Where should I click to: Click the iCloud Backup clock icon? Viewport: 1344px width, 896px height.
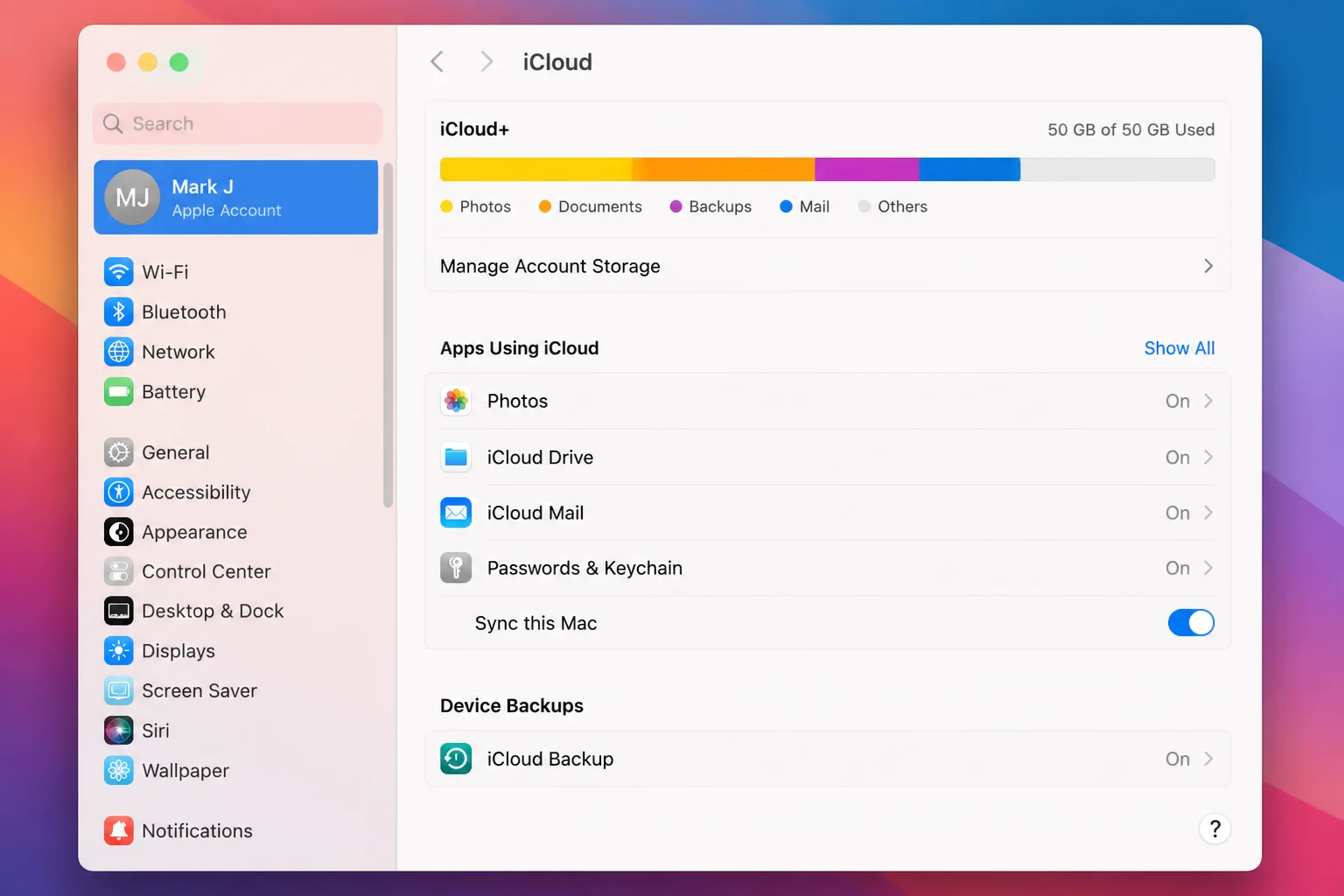(456, 759)
